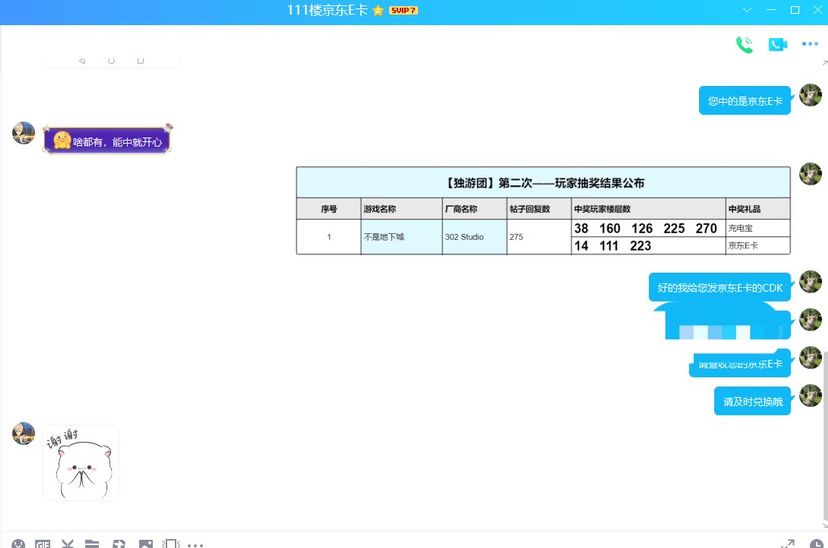The height and width of the screenshot is (548, 828).
Task: Open the lottery results table image
Action: (x=543, y=211)
